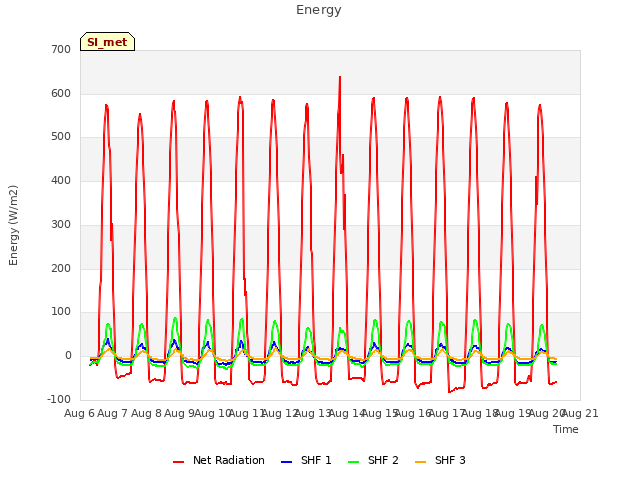Click the Aug 21 x-axis tick label

pyautogui.click(x=580, y=413)
